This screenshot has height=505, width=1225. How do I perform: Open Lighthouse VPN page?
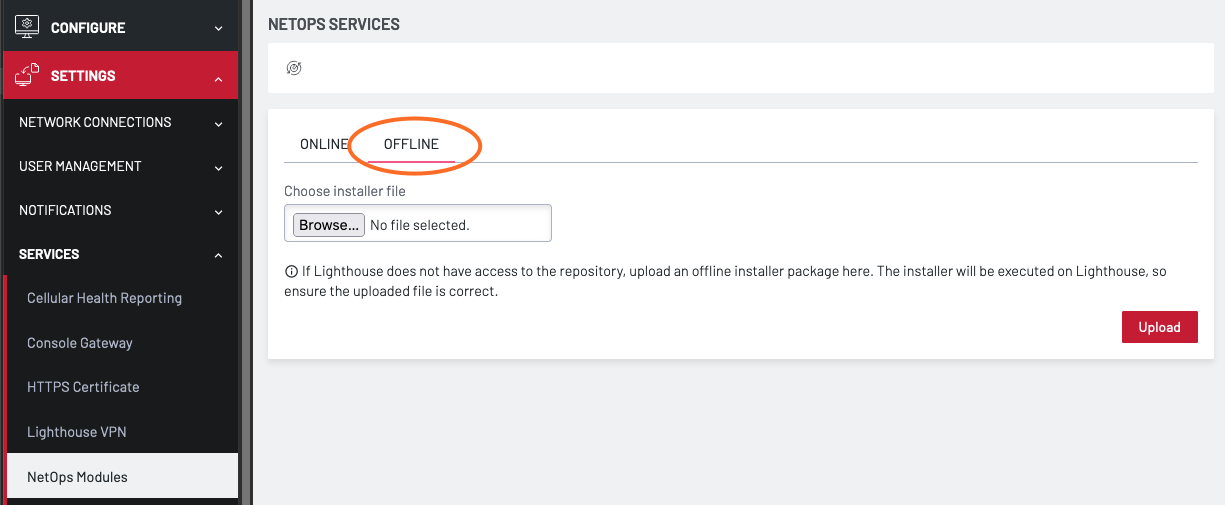point(122,432)
